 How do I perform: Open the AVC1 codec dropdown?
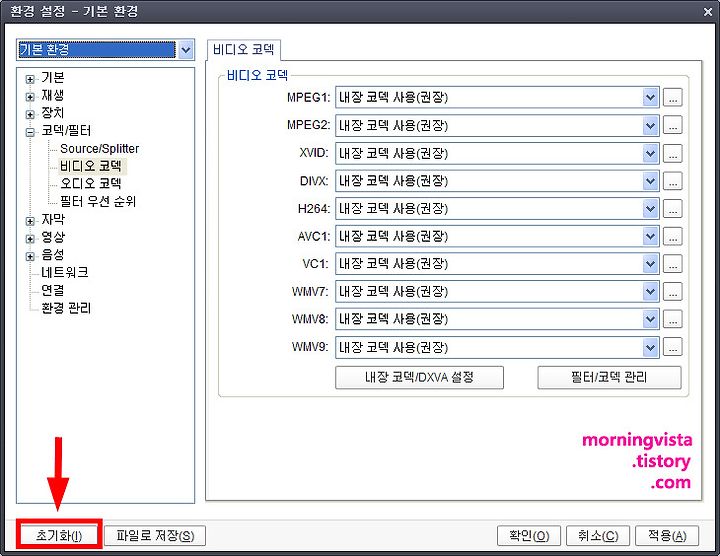pos(497,236)
